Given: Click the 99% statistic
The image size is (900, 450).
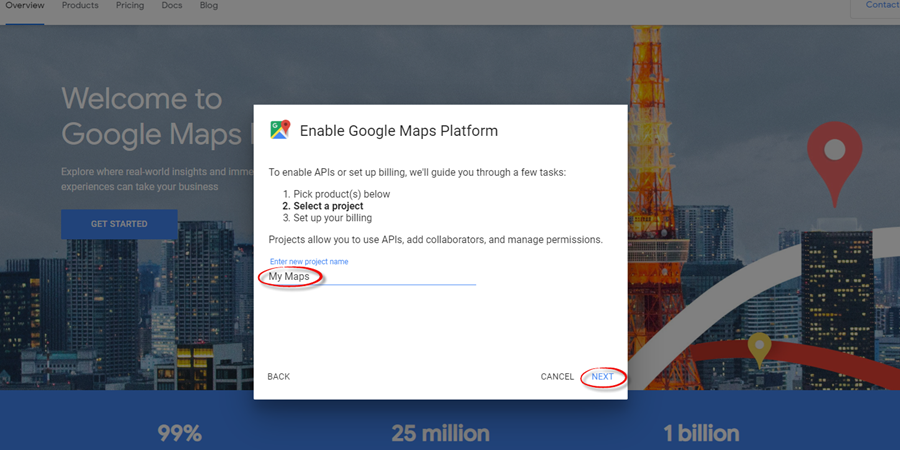Looking at the screenshot, I should pyautogui.click(x=180, y=433).
